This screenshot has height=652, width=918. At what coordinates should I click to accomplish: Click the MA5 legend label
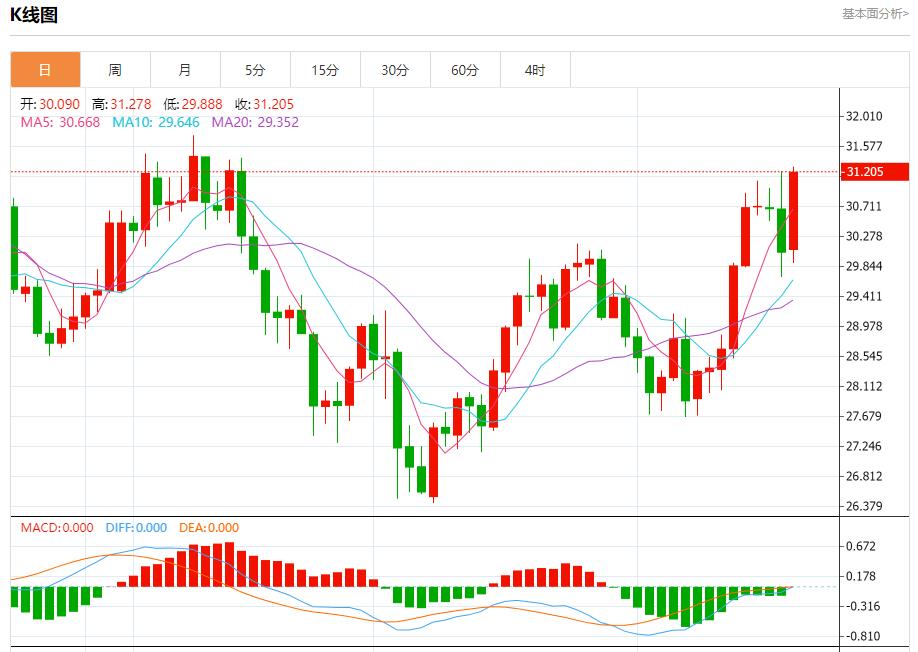pyautogui.click(x=61, y=122)
